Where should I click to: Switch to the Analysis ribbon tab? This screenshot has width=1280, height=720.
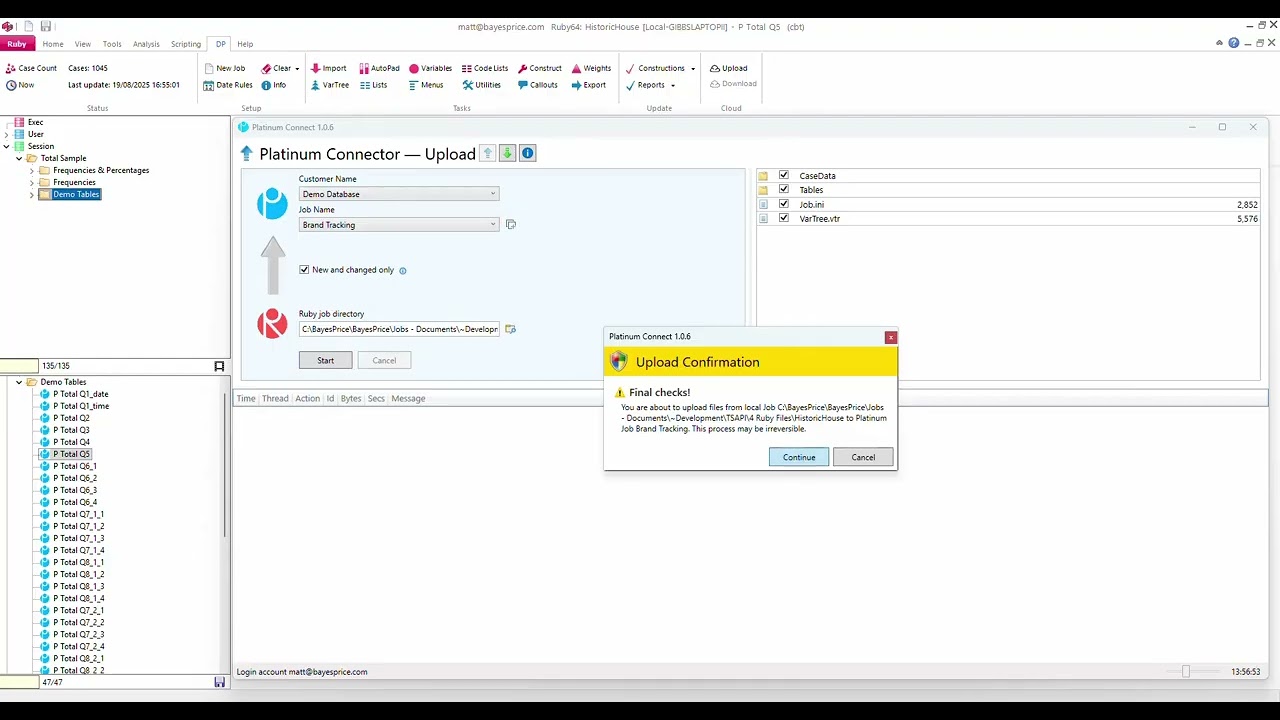tap(146, 44)
